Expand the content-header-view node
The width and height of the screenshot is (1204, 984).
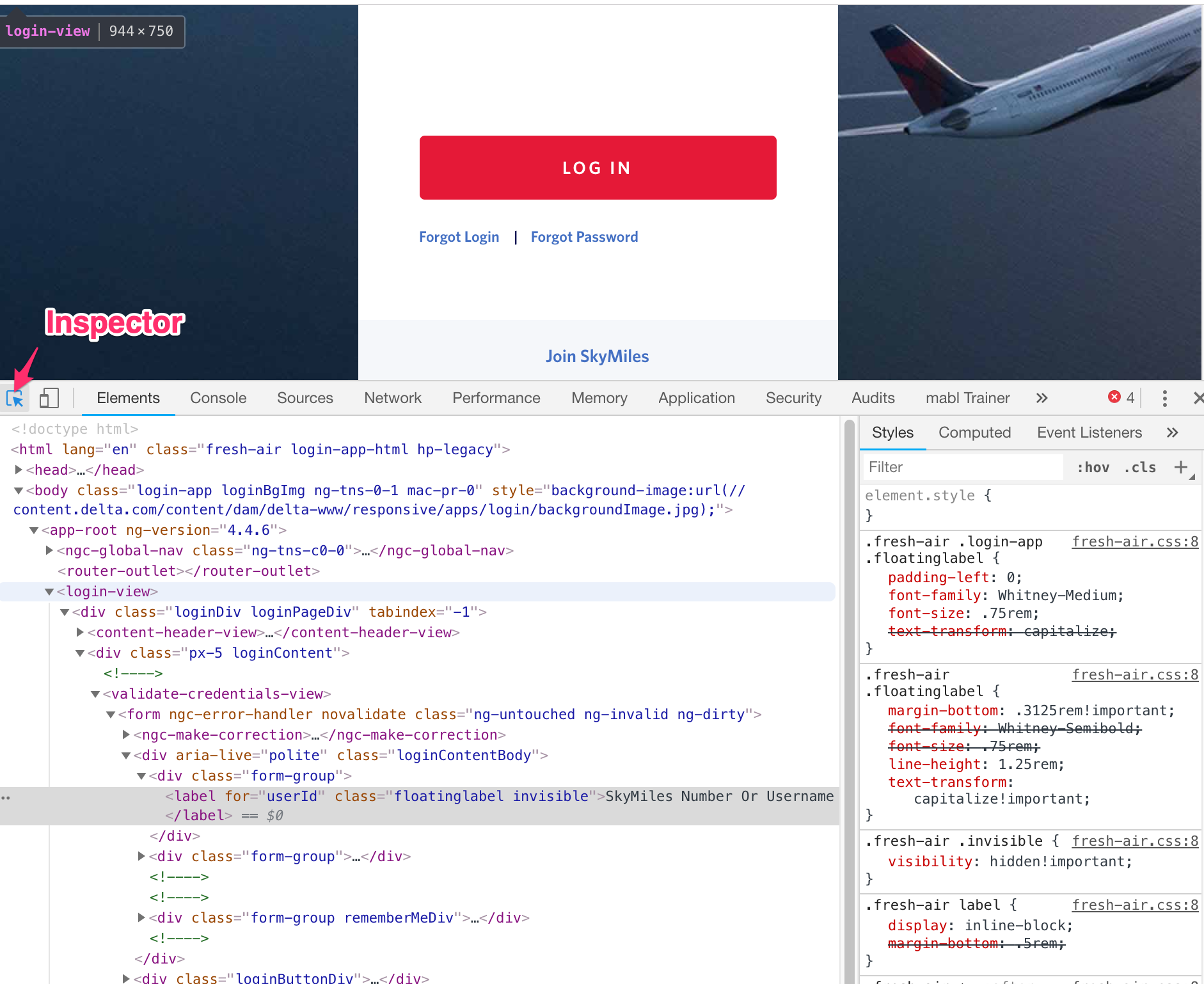pos(80,632)
